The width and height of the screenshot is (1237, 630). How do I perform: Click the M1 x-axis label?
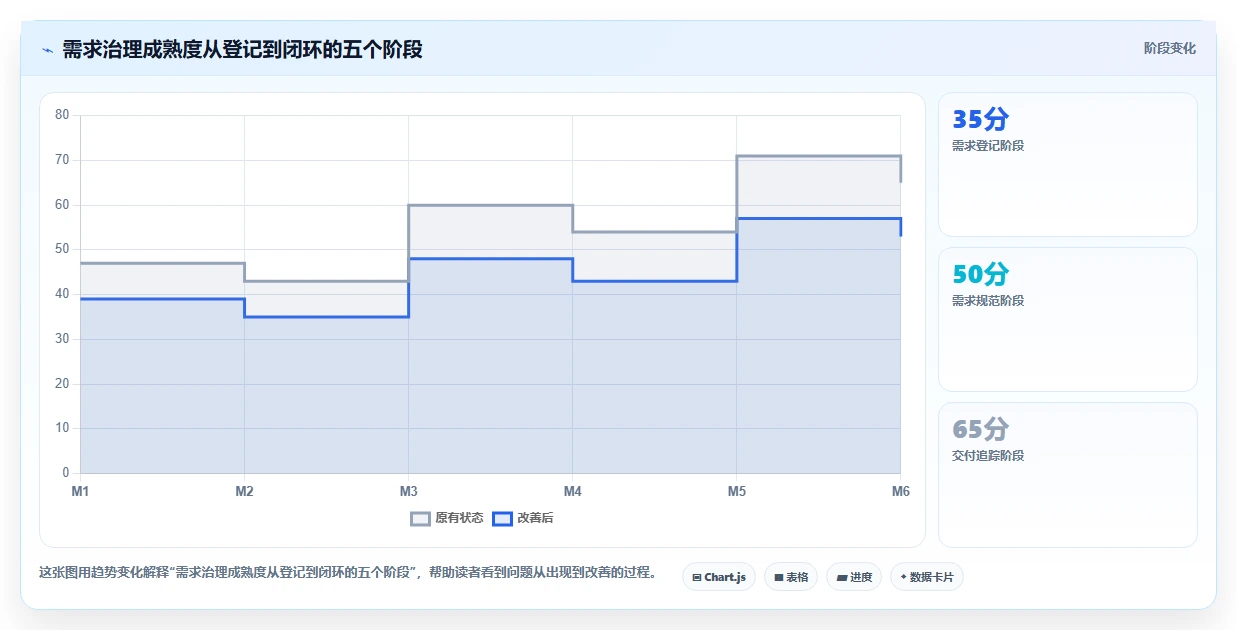click(x=80, y=491)
